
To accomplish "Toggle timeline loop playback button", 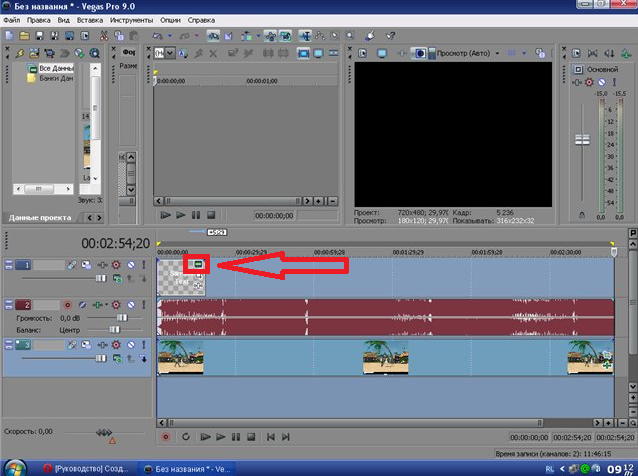I will (x=186, y=437).
